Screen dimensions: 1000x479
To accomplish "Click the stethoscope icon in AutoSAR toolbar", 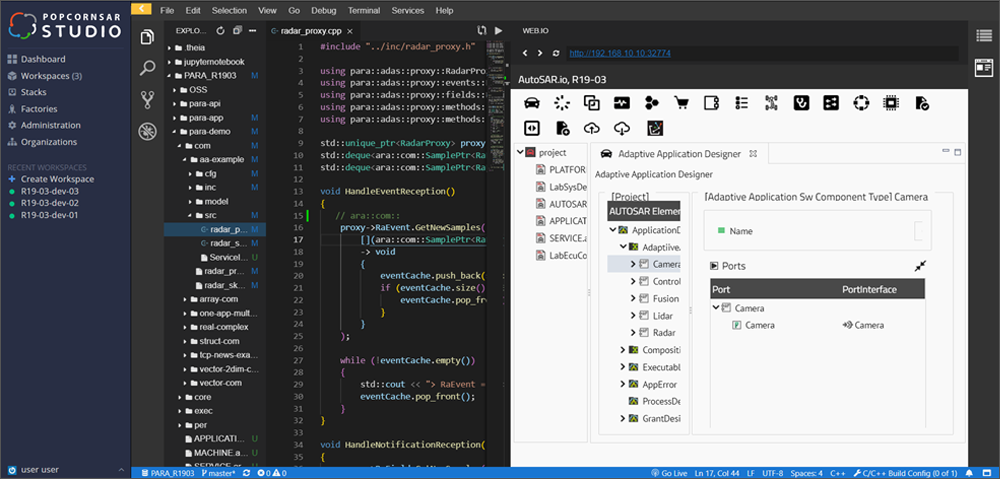I will coord(802,102).
